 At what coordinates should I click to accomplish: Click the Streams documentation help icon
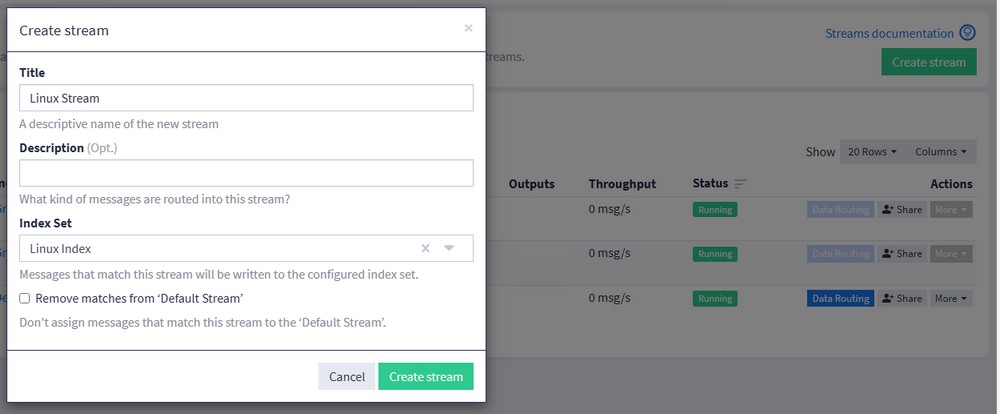(x=967, y=33)
